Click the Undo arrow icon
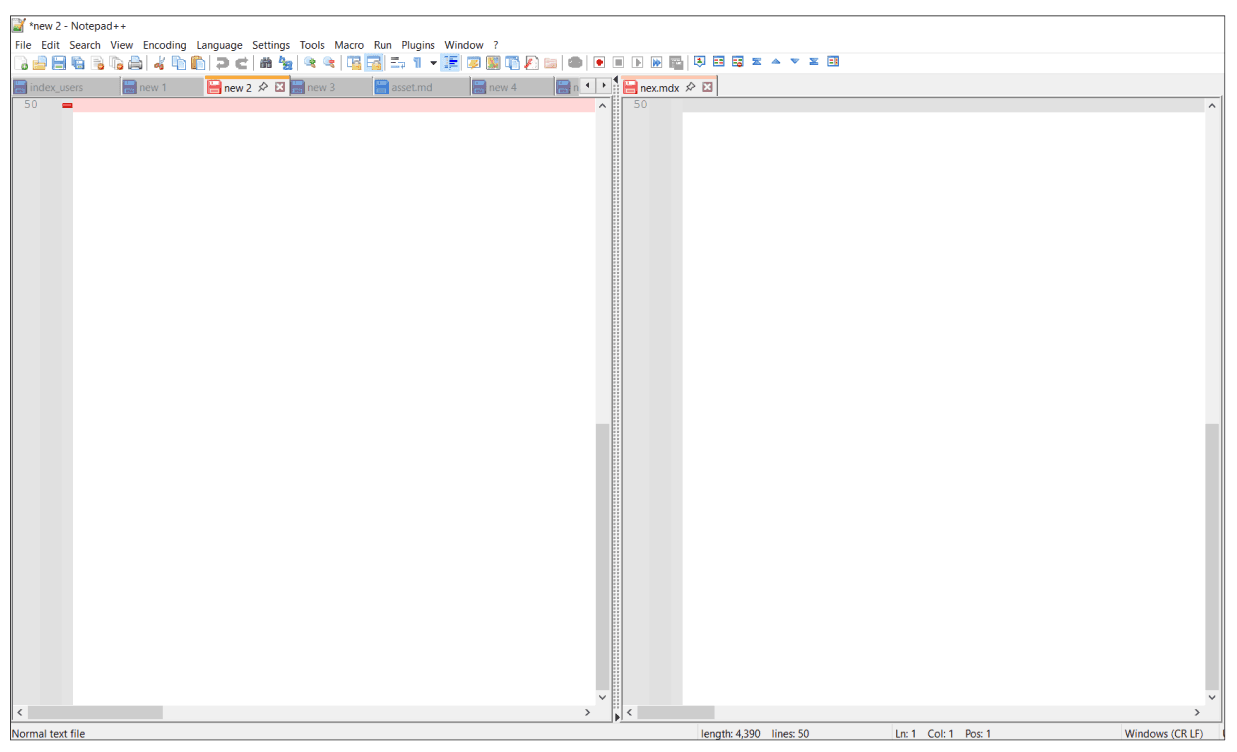The width and height of the screenshot is (1237, 752). click(222, 63)
